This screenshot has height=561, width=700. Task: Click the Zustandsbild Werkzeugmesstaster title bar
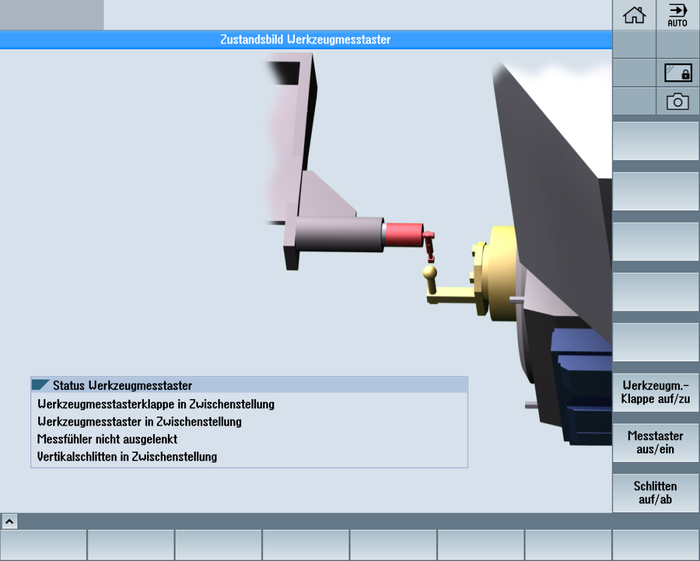click(305, 40)
